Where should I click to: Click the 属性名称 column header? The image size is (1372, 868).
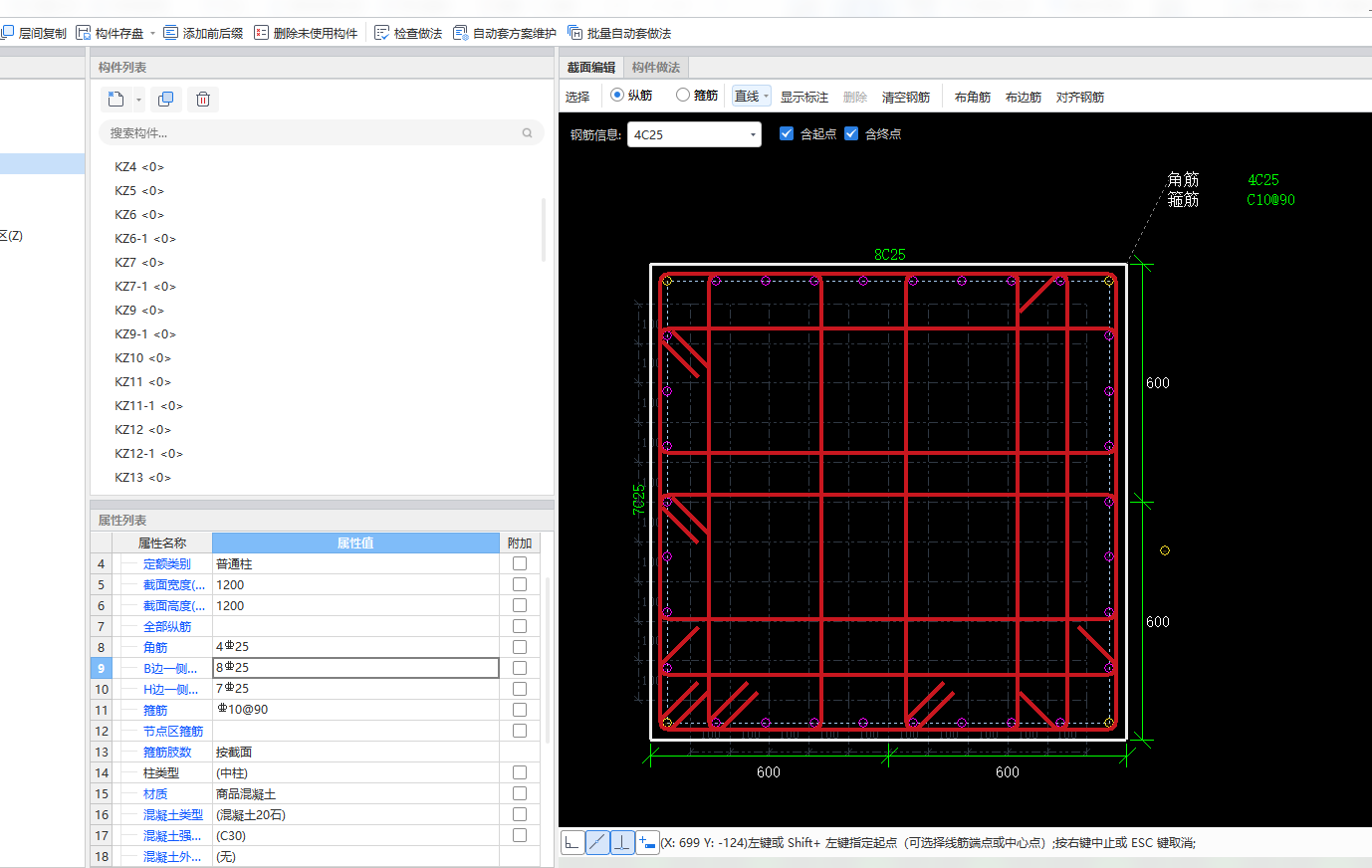(162, 542)
